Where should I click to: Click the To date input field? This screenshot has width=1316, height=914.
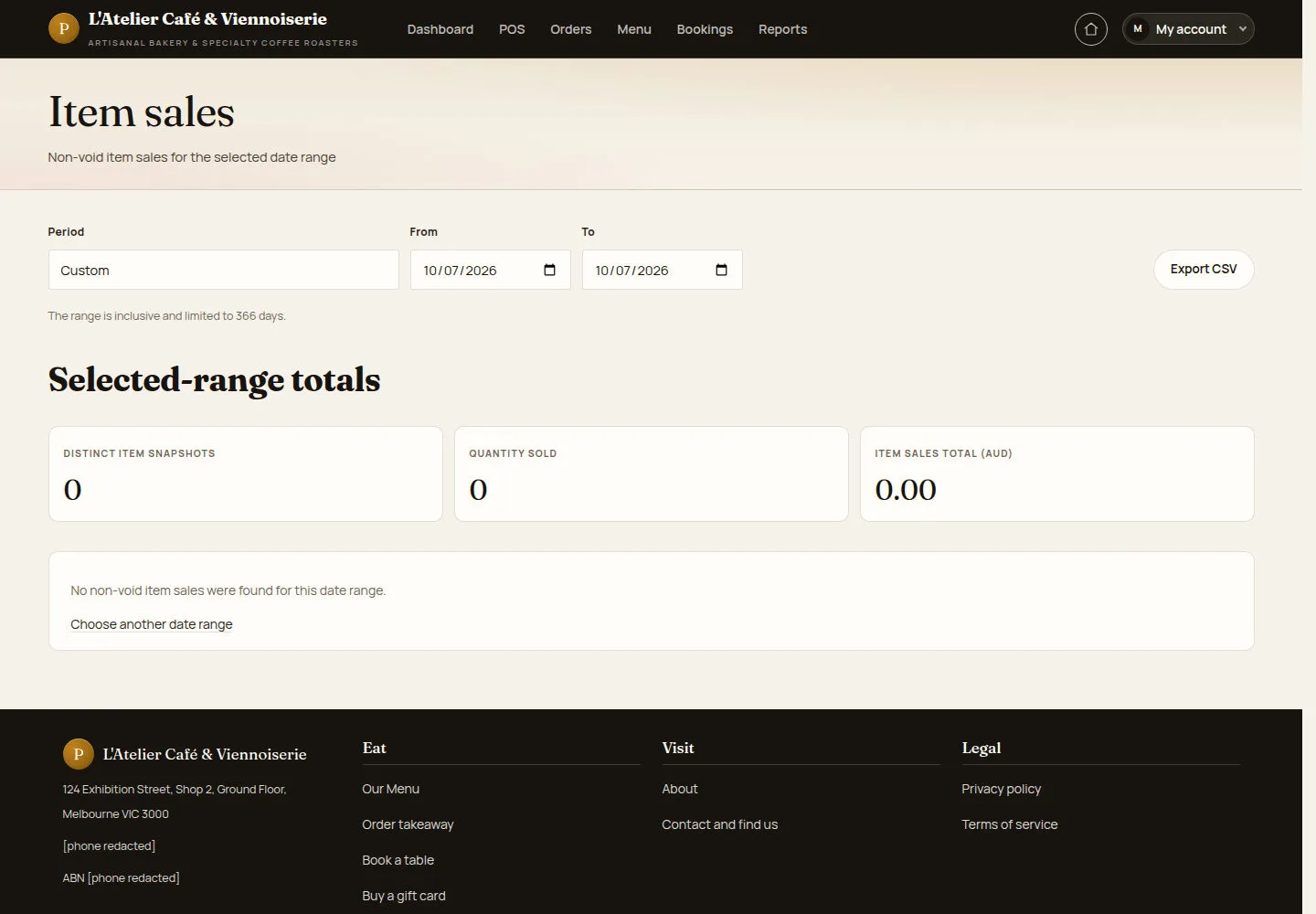pos(662,270)
